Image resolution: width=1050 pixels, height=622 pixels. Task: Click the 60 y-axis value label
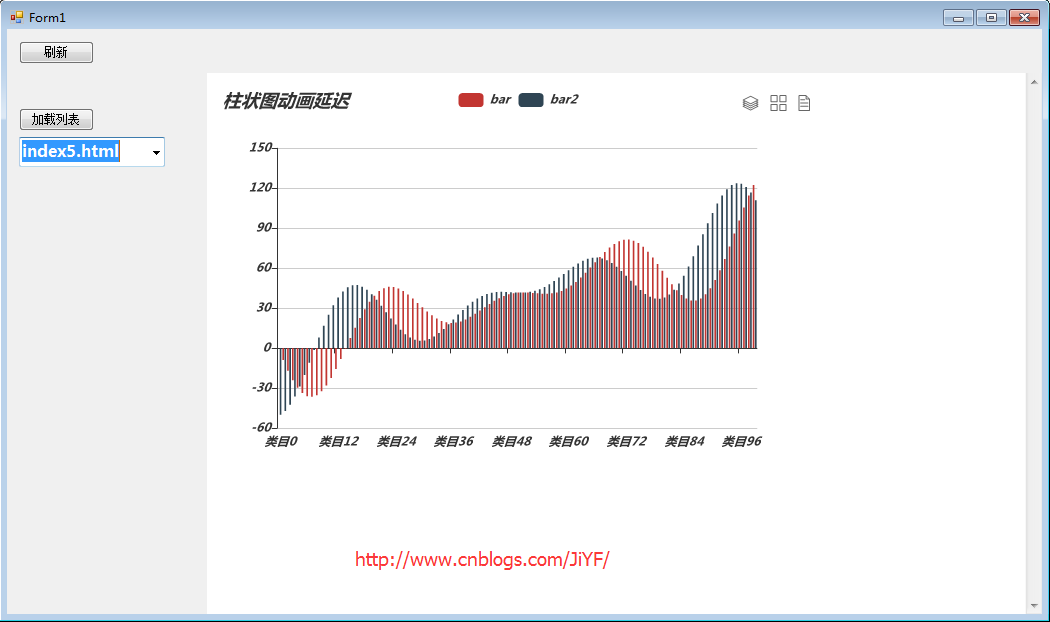click(x=265, y=268)
